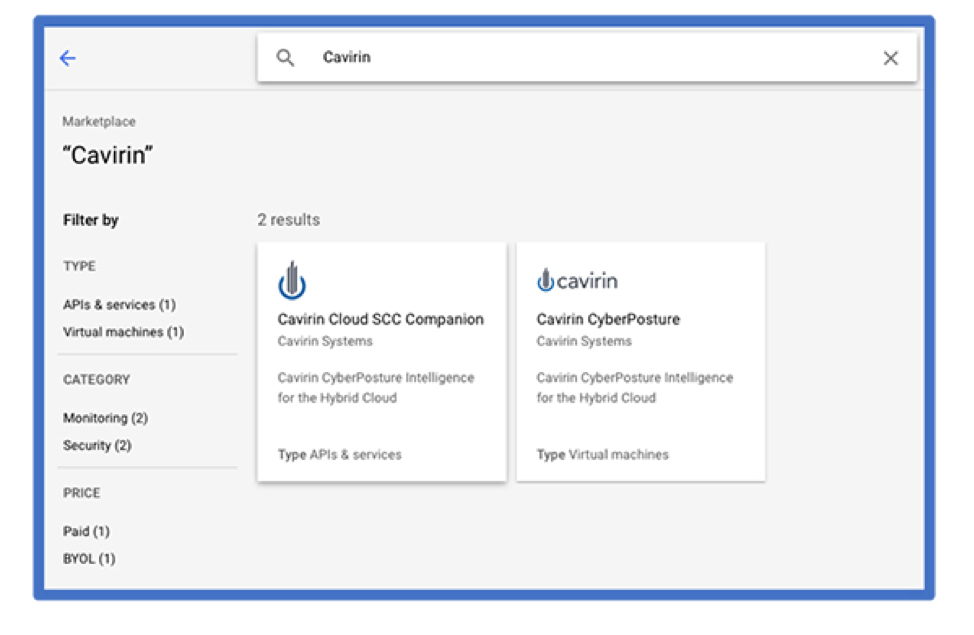Click the Filter by heading
This screenshot has width=974, height=635.
[x=91, y=220]
